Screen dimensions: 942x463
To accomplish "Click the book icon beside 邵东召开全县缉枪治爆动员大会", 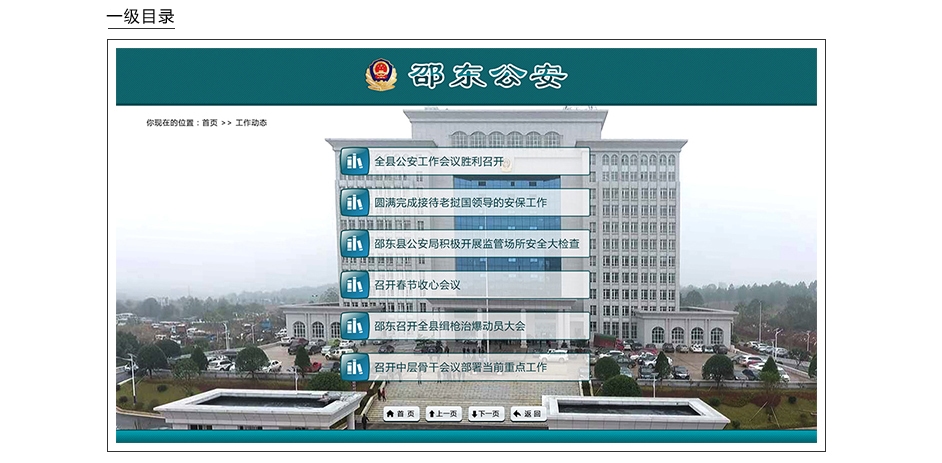I will [354, 326].
